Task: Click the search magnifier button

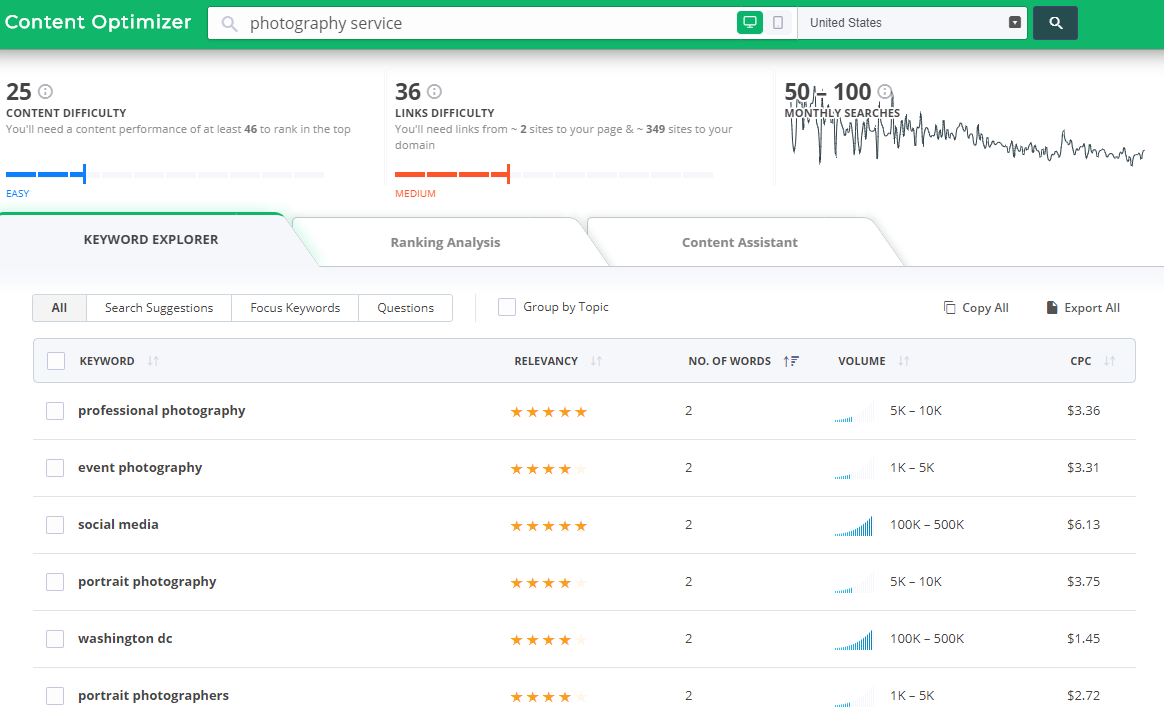Action: click(x=1055, y=21)
